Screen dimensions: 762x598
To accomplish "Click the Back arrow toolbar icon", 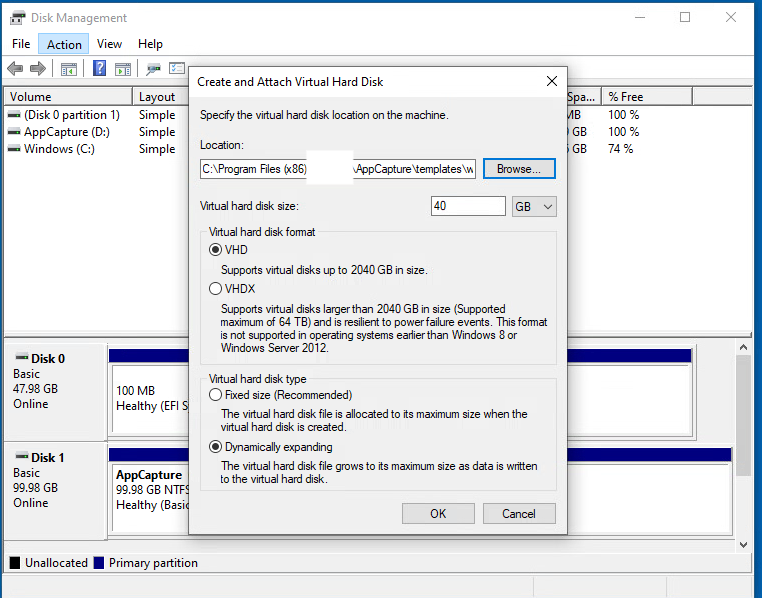I will coord(16,68).
